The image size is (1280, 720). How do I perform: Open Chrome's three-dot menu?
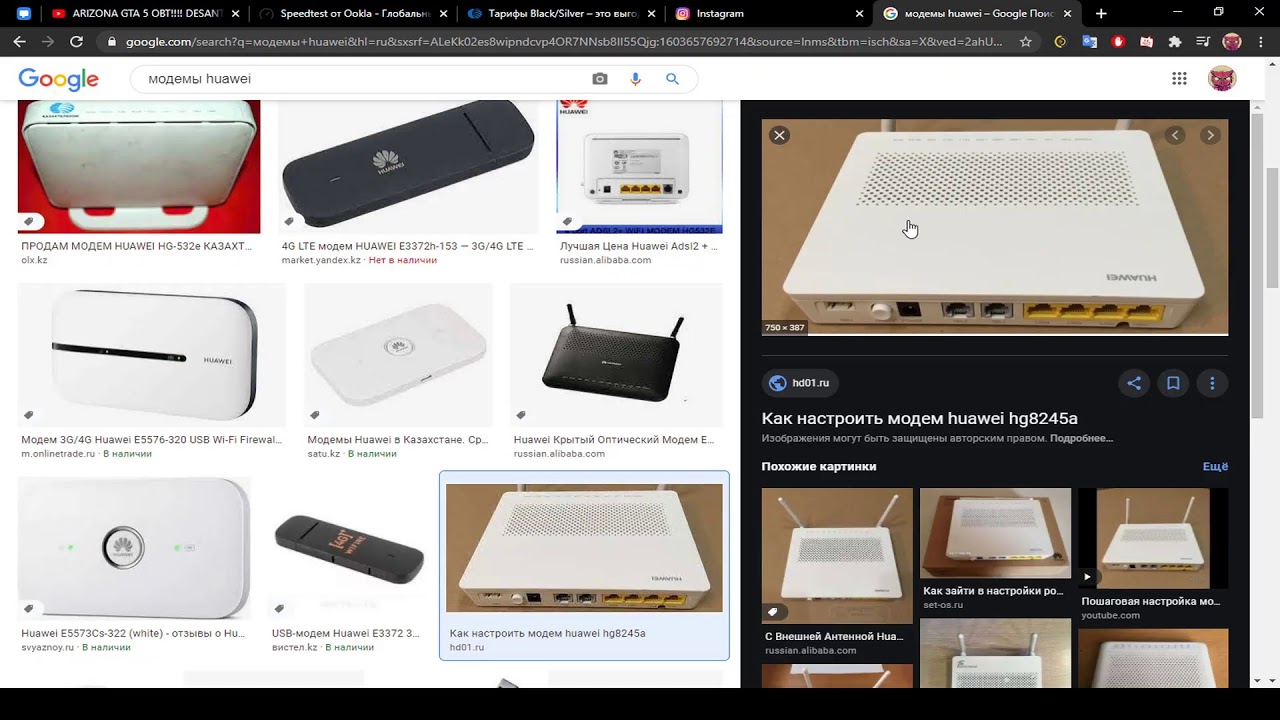(x=1261, y=42)
